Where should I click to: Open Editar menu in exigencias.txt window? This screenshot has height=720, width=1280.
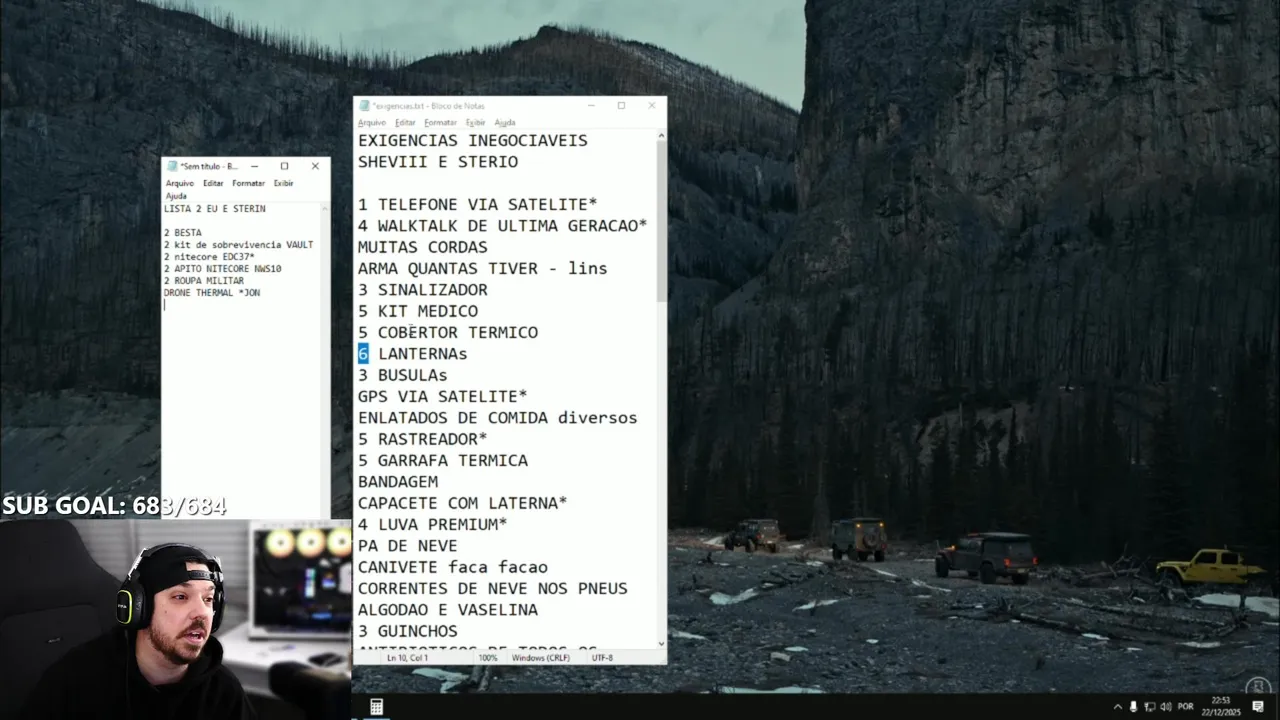pos(405,122)
